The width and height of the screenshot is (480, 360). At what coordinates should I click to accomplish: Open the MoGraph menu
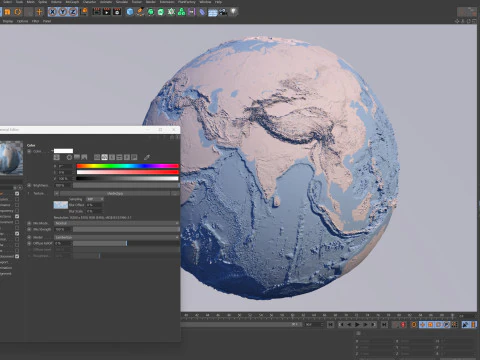coord(72,2)
